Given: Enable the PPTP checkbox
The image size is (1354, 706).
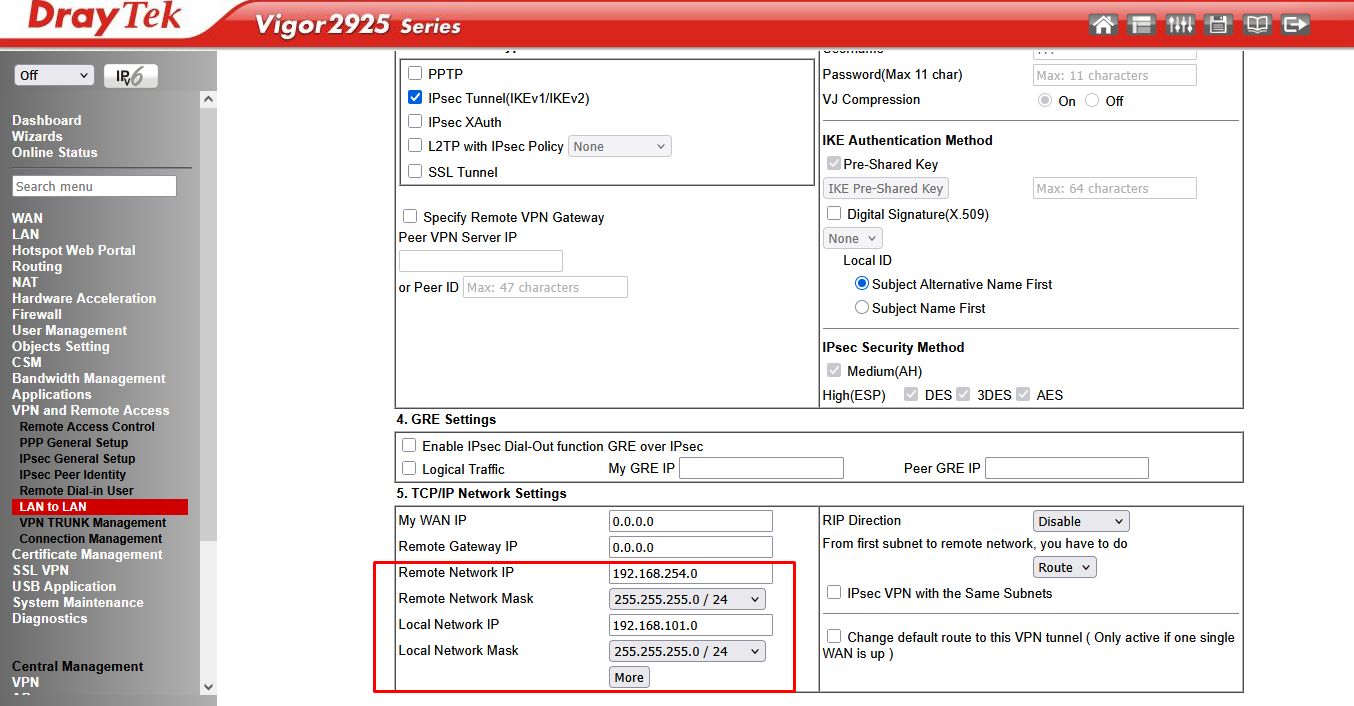Looking at the screenshot, I should (x=415, y=74).
